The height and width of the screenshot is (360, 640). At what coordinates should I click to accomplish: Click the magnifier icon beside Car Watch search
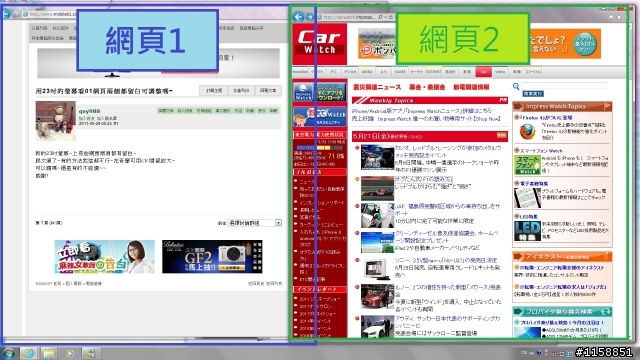[516, 86]
